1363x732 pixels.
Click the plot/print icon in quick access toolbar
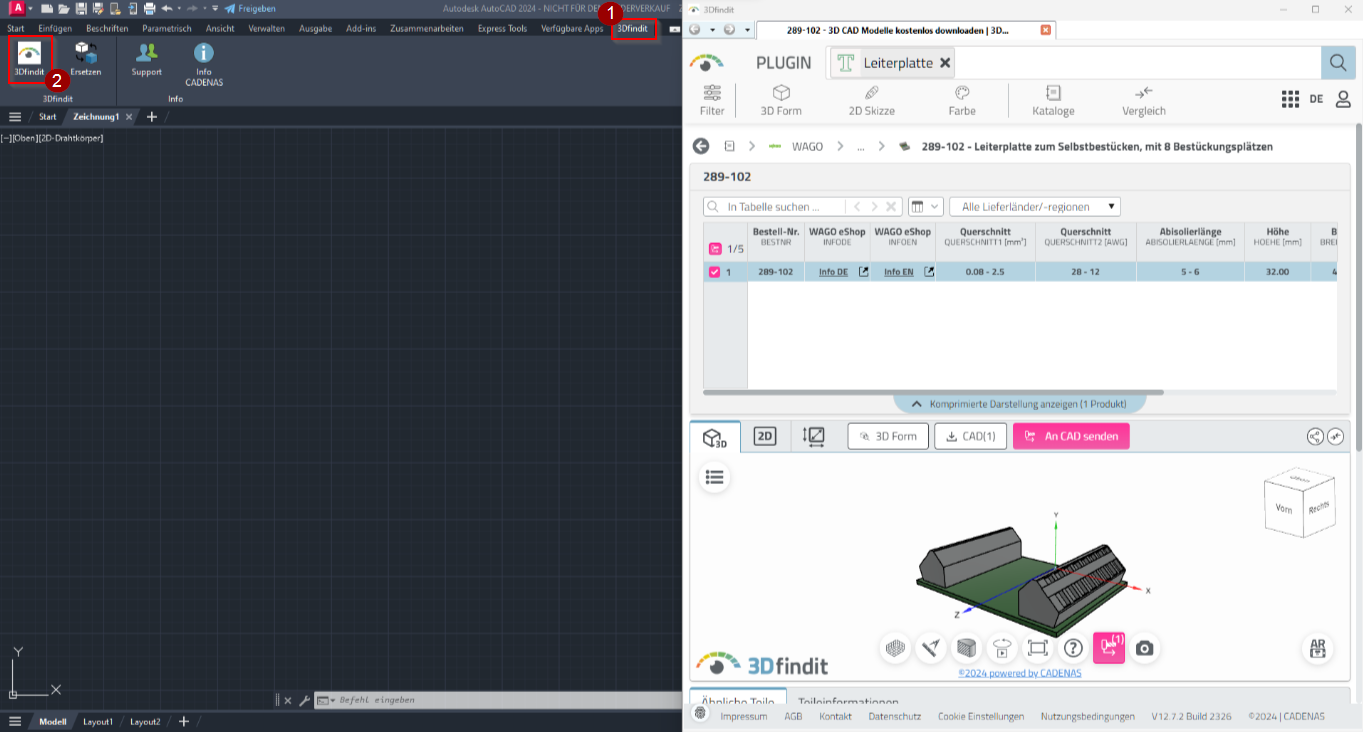[x=148, y=8]
